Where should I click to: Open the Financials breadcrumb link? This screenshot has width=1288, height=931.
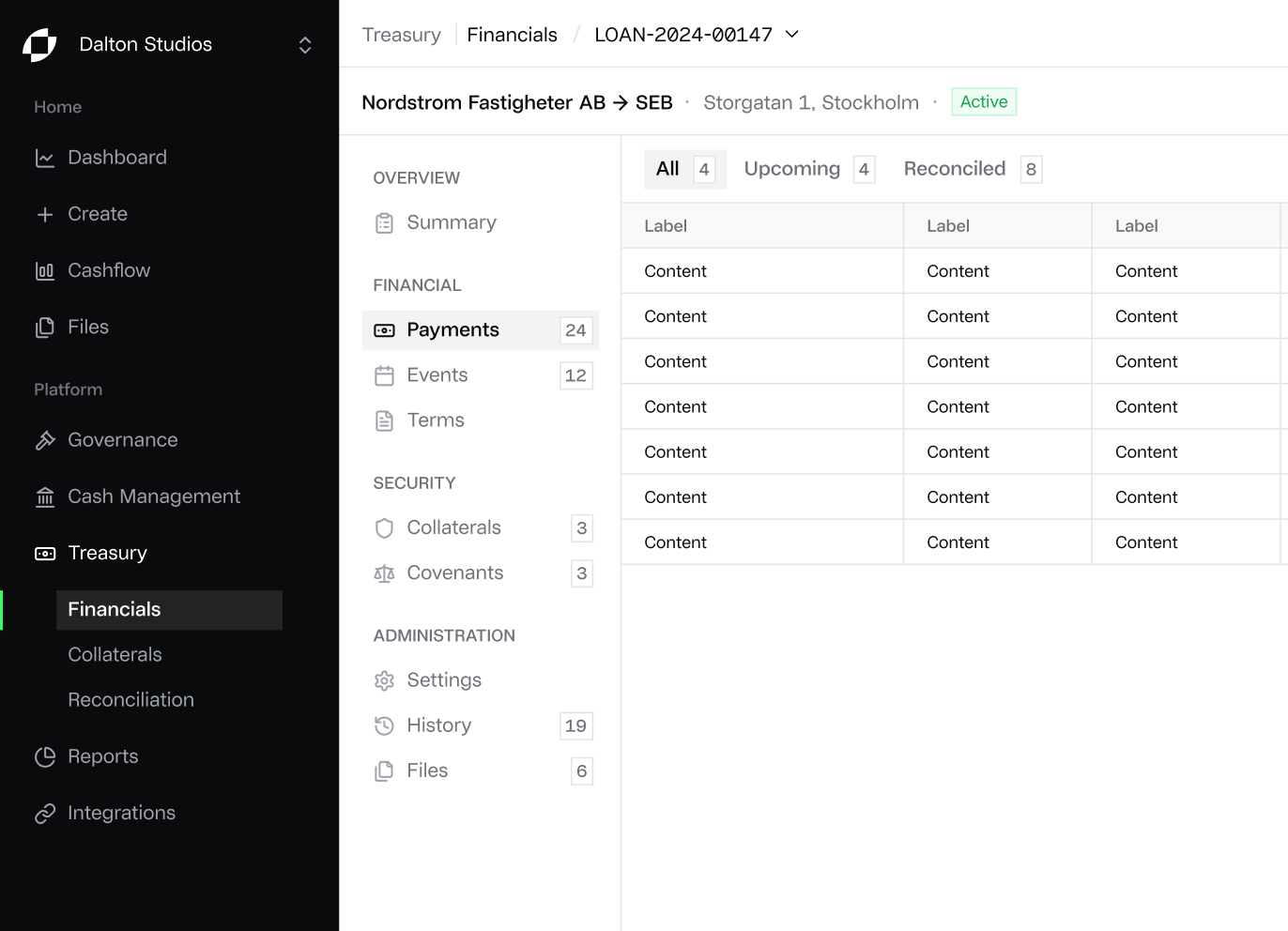(x=512, y=35)
